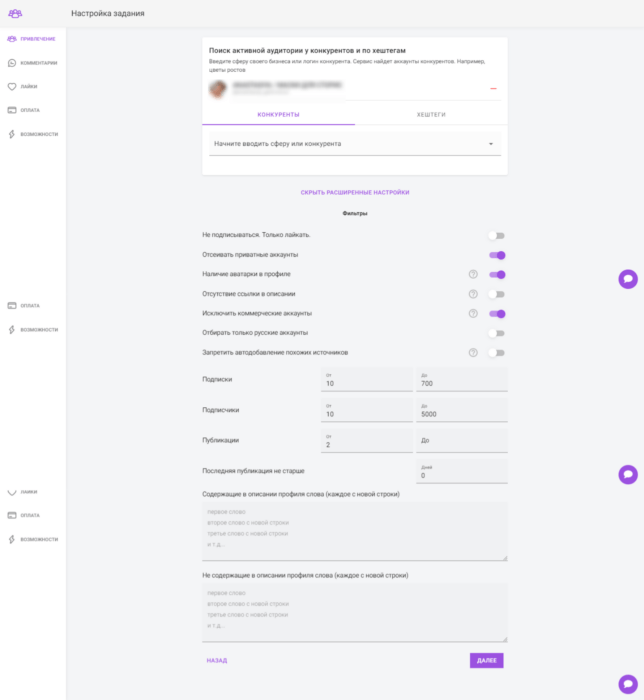
Task: Click Публикации minimum field showing 2
Action: [x=367, y=441]
